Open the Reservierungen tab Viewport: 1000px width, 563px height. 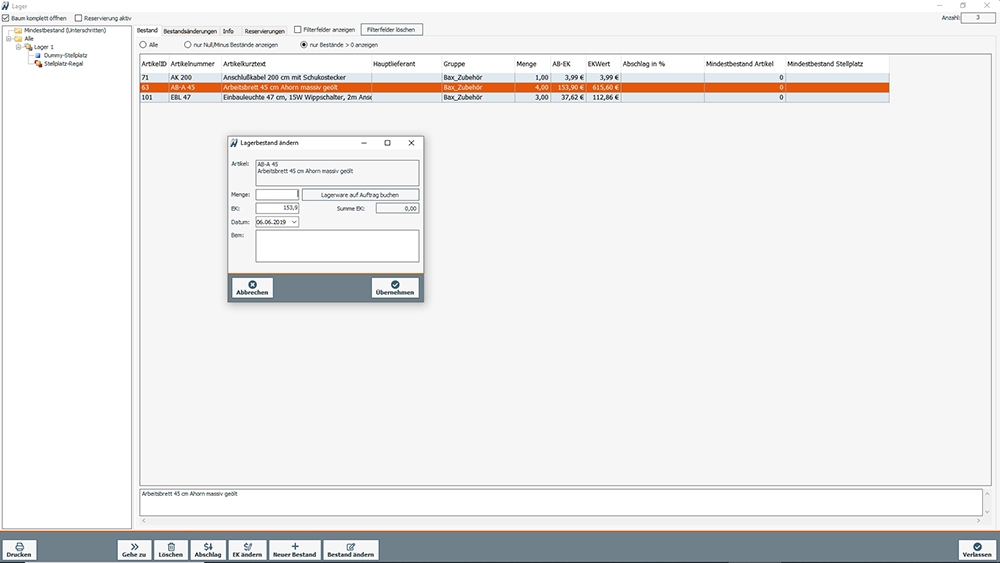263,31
